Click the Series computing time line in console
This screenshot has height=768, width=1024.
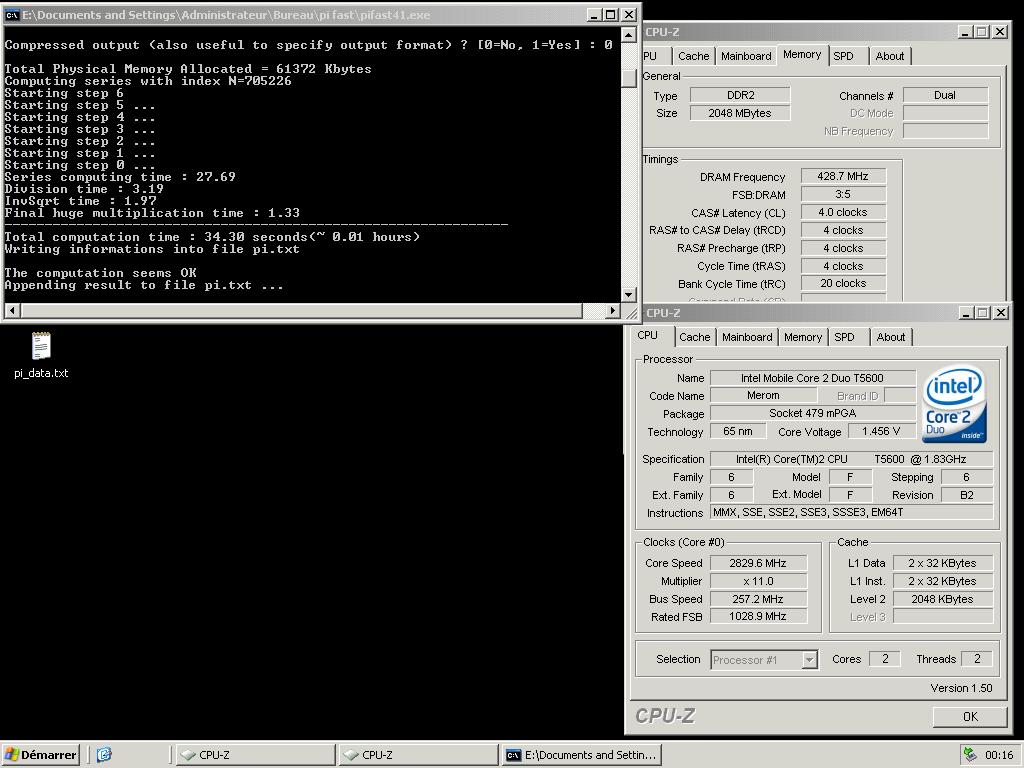(x=120, y=177)
